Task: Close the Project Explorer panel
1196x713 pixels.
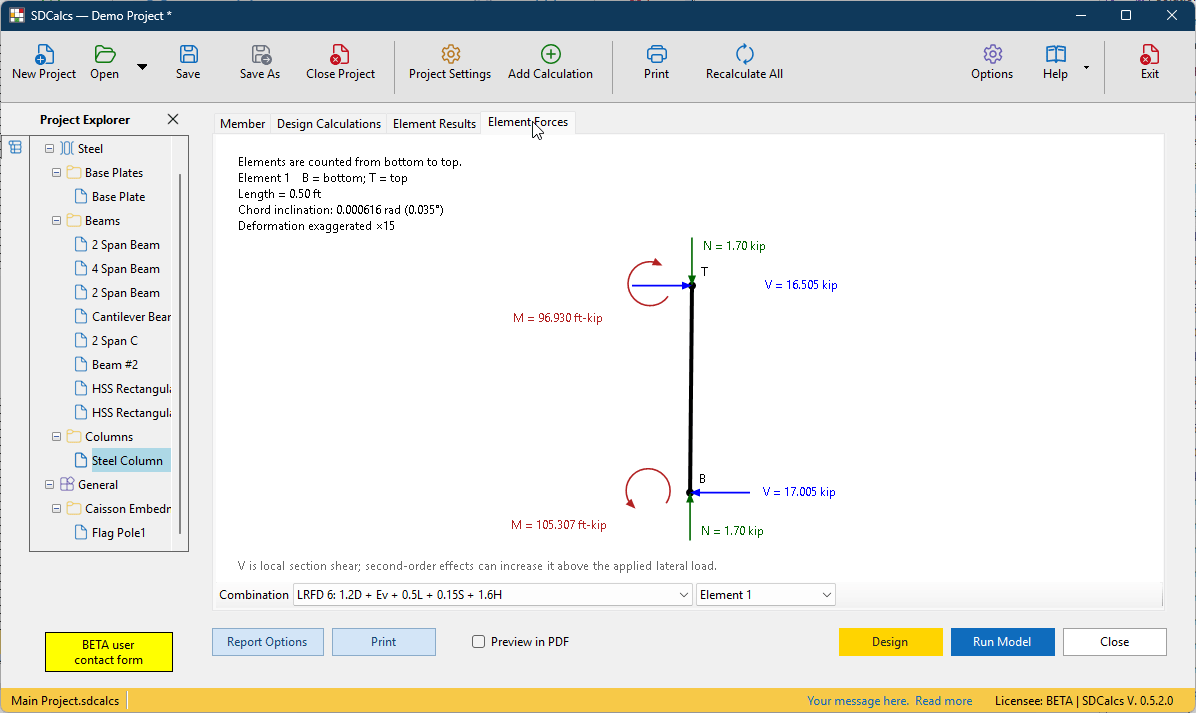Action: (173, 119)
